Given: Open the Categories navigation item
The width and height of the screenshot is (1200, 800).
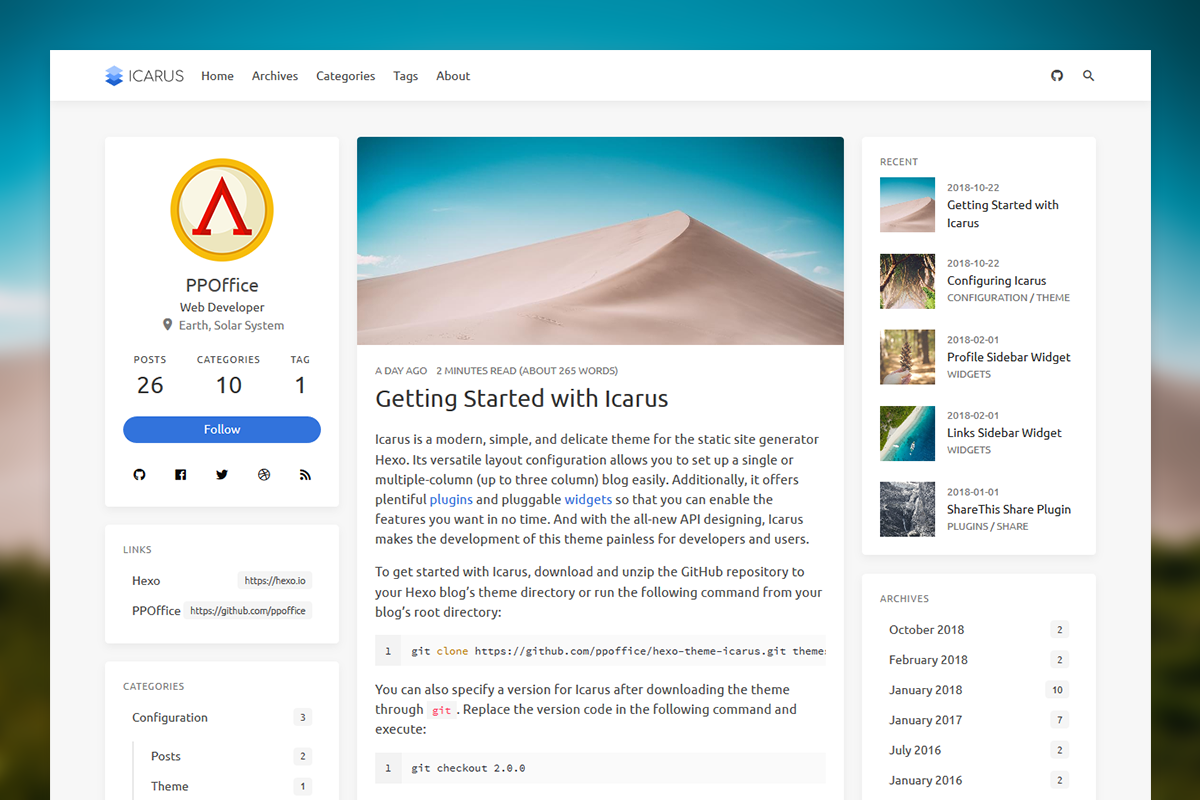Looking at the screenshot, I should [x=345, y=76].
